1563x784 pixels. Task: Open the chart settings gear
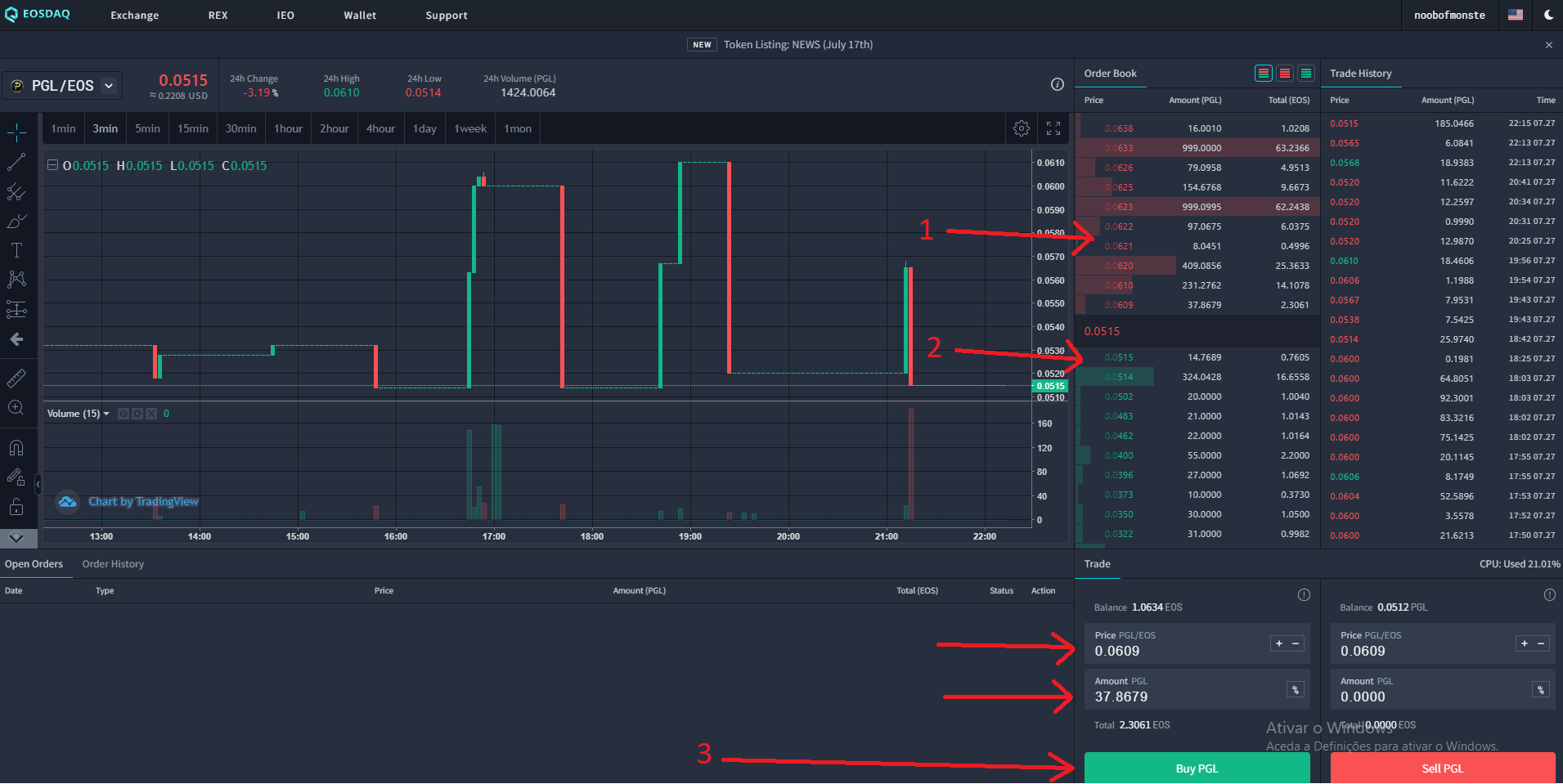pyautogui.click(x=1021, y=128)
